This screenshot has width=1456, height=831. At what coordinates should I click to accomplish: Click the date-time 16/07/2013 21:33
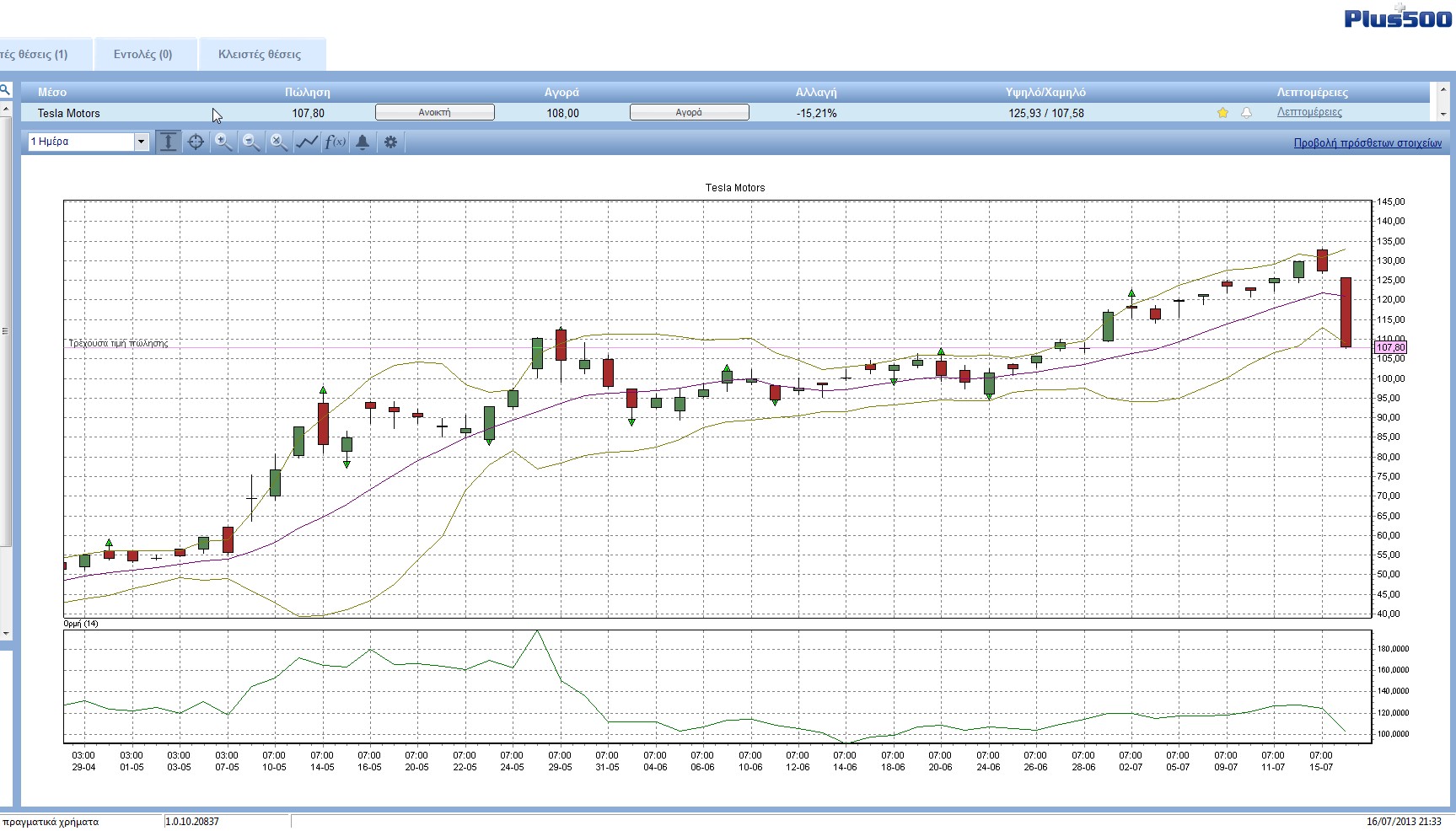coord(1404,822)
